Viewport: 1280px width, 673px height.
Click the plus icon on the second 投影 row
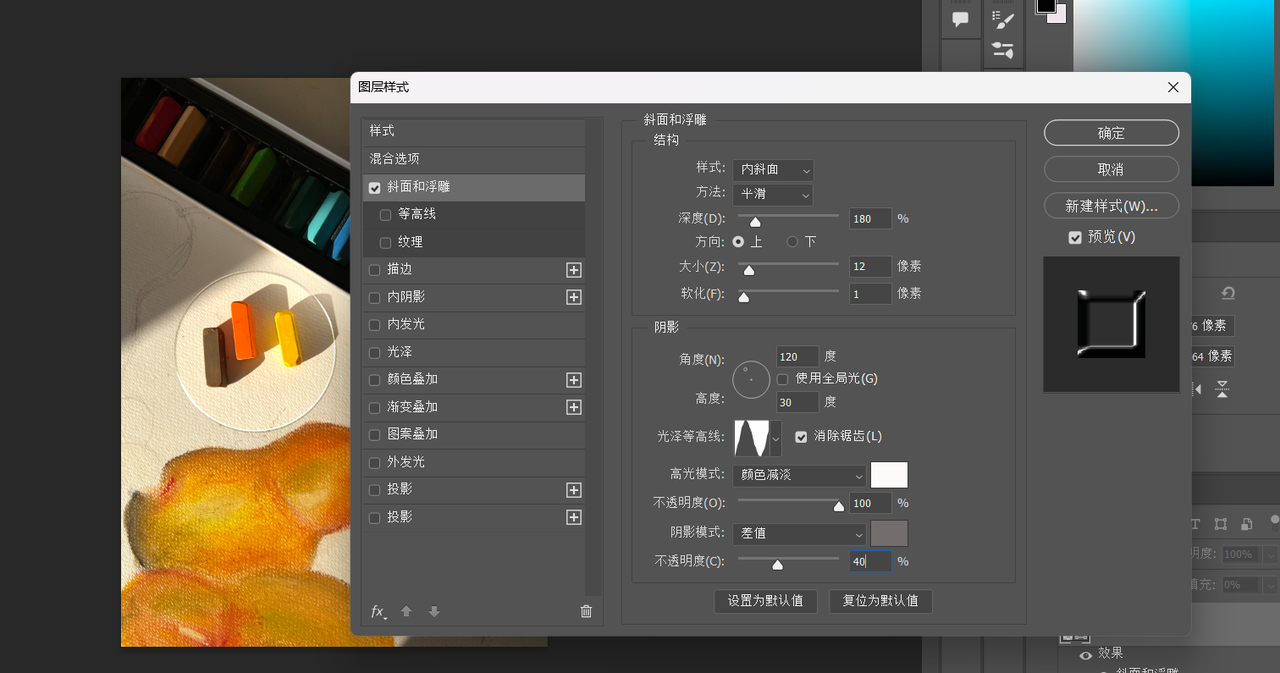tap(574, 517)
